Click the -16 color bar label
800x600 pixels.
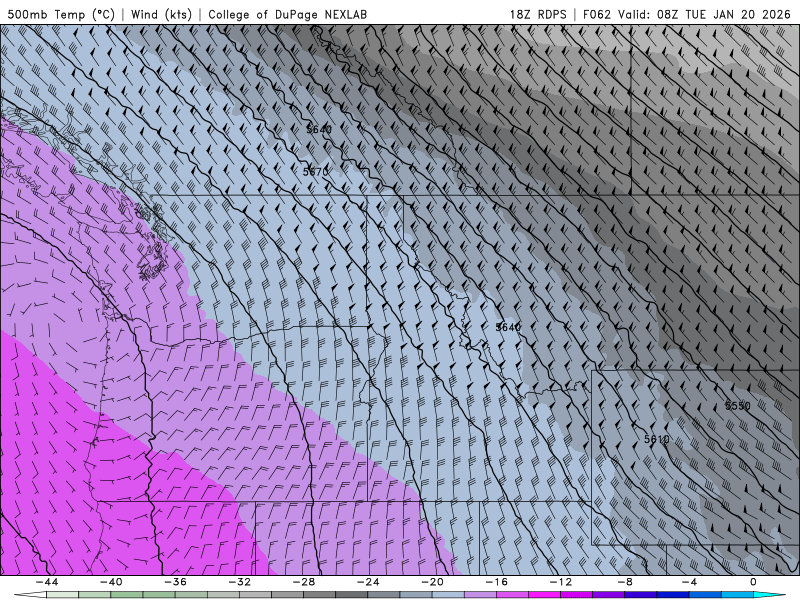(x=496, y=582)
